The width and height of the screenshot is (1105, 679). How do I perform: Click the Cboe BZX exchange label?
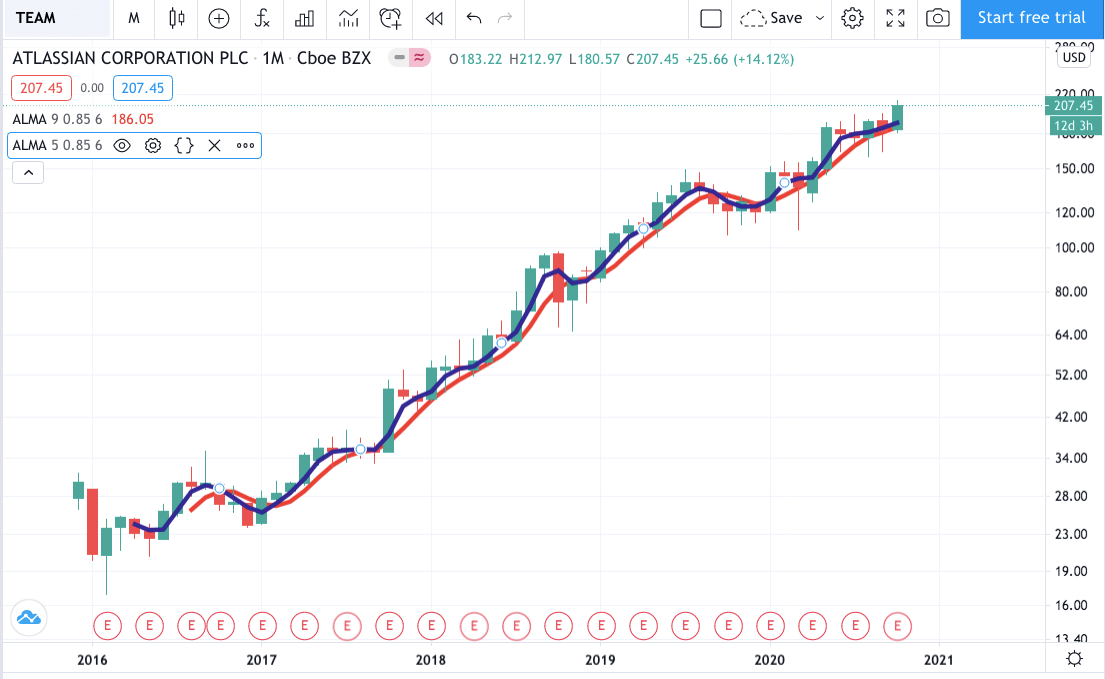point(334,58)
